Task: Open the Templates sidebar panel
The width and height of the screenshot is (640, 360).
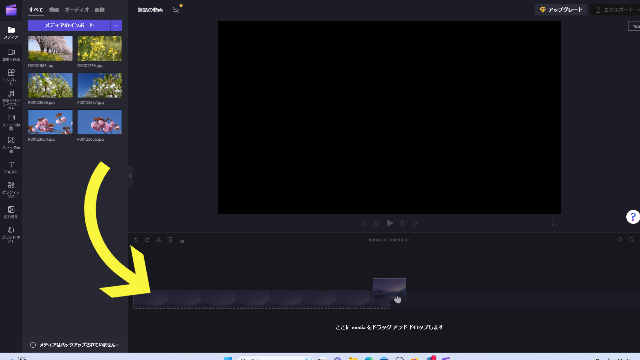Action: click(11, 76)
